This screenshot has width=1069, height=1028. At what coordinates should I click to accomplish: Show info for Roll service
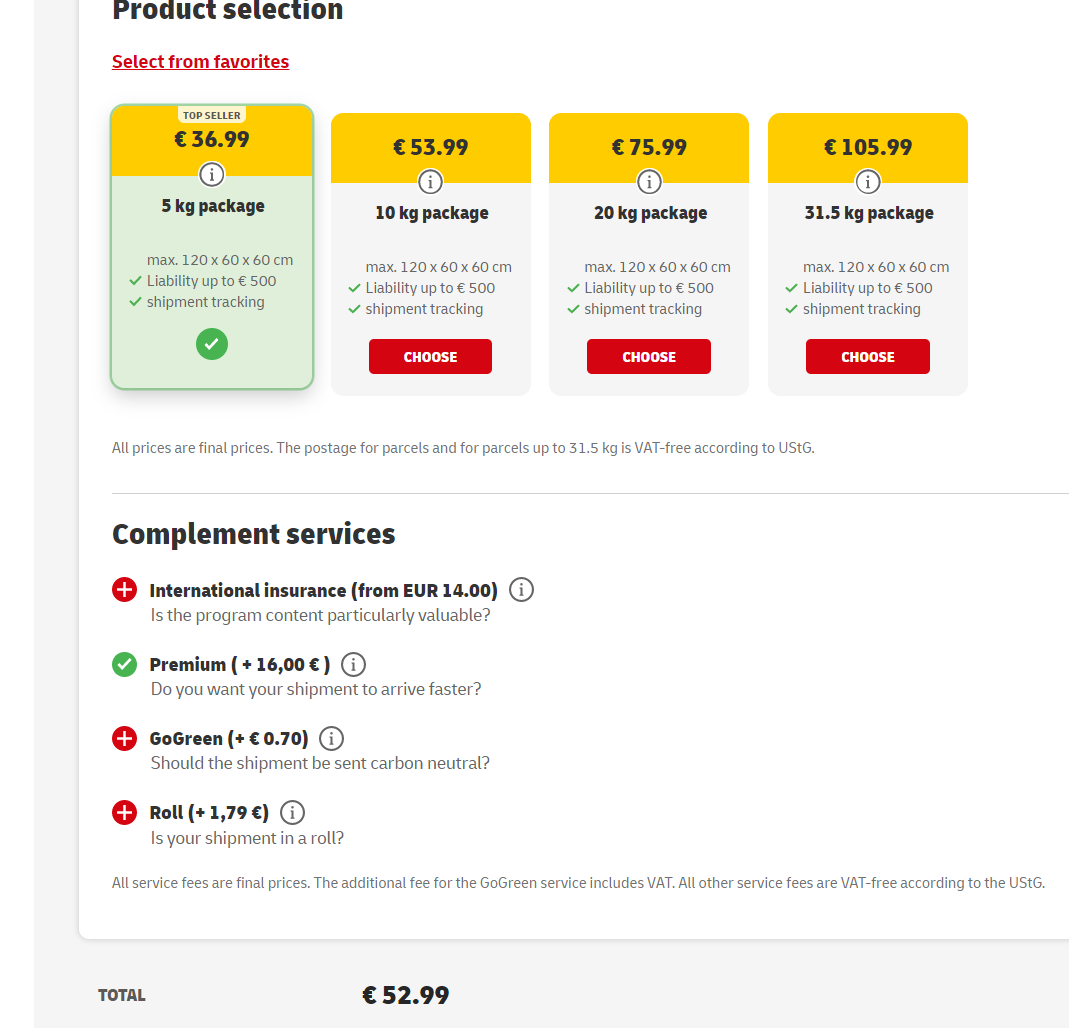click(x=292, y=813)
